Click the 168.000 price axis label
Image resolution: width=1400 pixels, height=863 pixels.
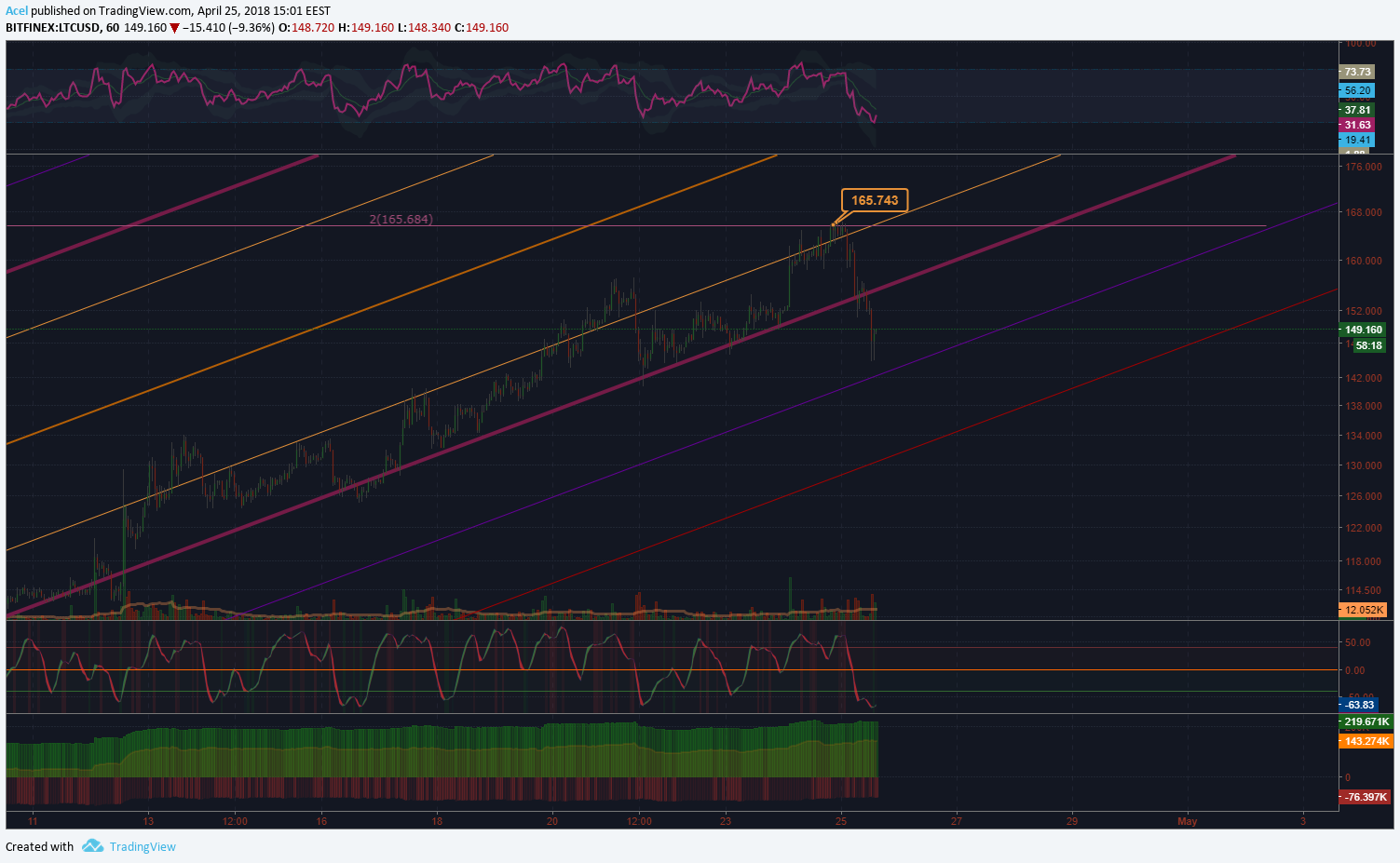[x=1364, y=212]
